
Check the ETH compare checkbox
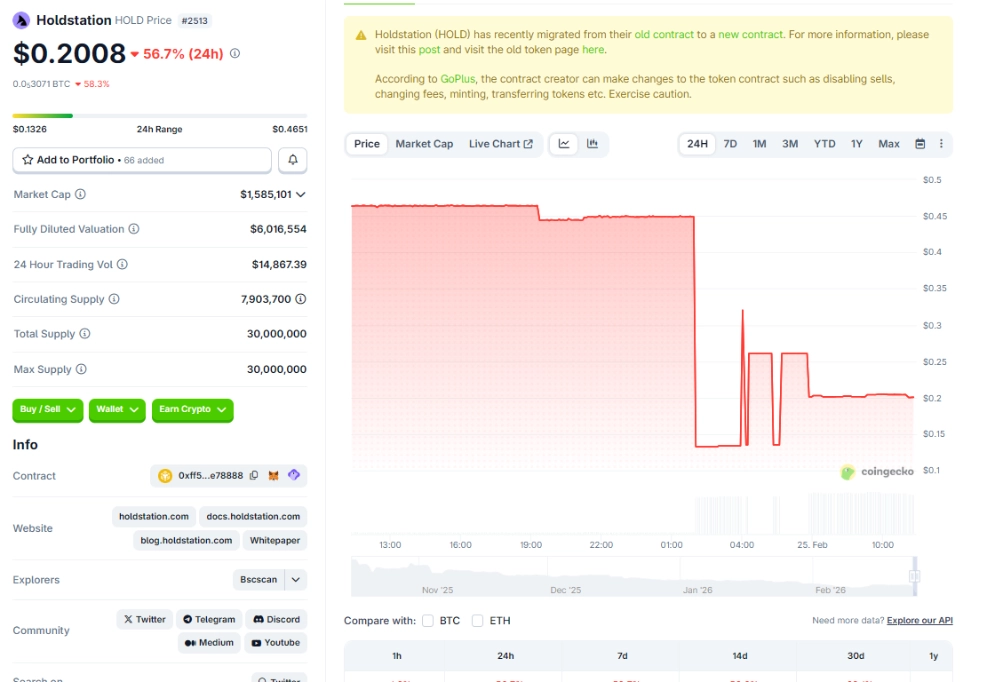click(x=479, y=620)
